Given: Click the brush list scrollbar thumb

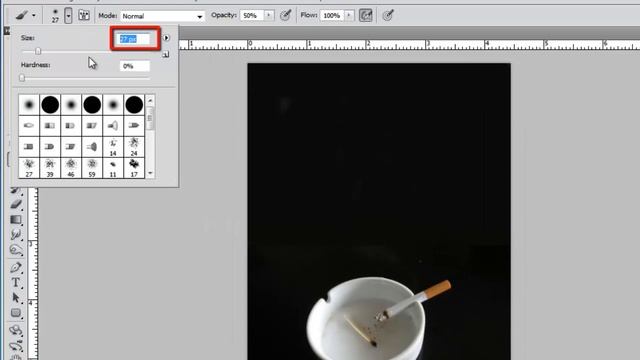Looking at the screenshot, I should (150, 118).
